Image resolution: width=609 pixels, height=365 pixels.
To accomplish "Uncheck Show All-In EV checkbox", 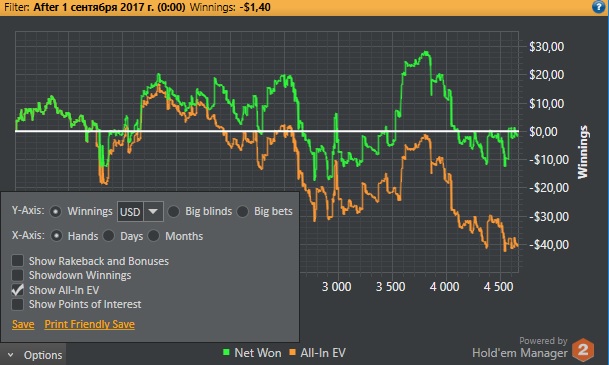I will pos(17,290).
